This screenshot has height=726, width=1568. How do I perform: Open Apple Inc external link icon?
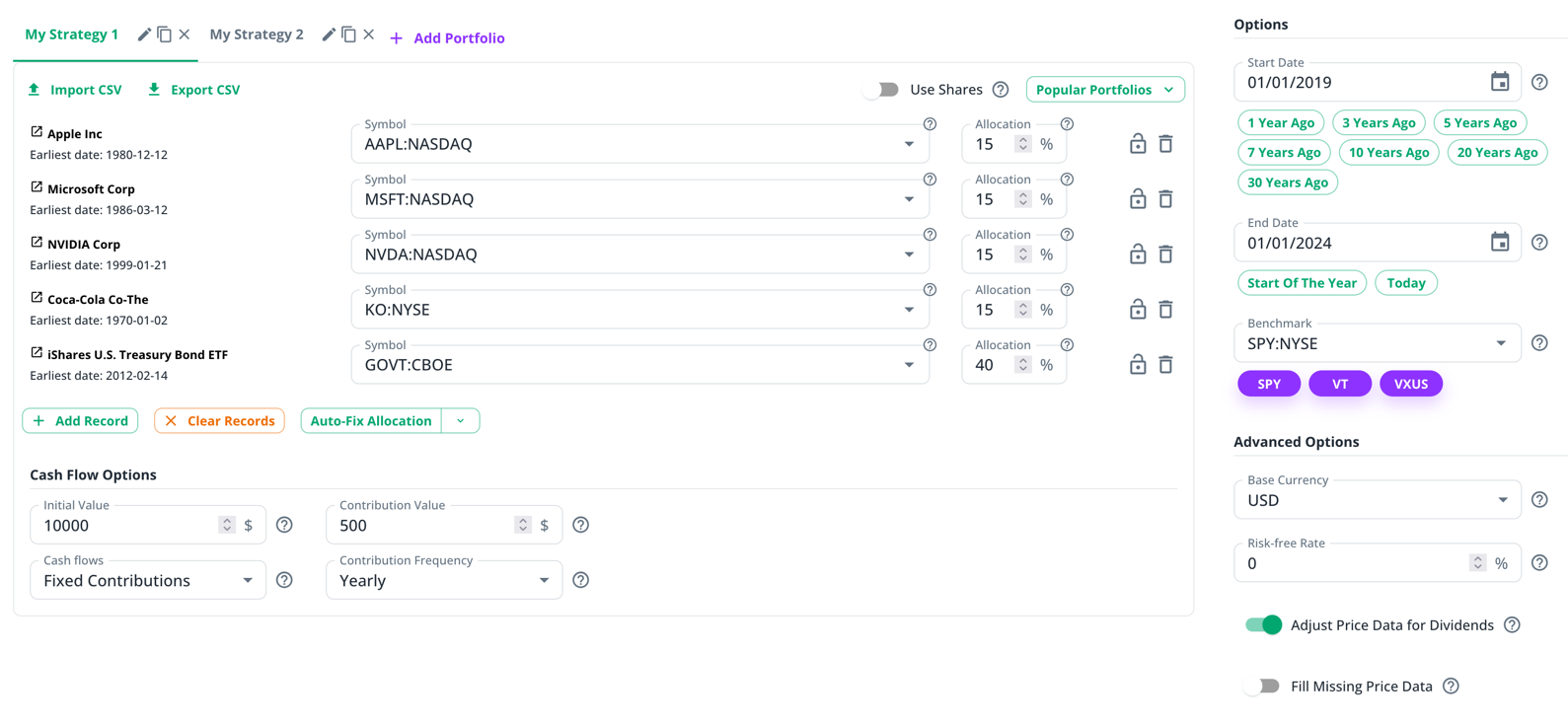point(37,132)
